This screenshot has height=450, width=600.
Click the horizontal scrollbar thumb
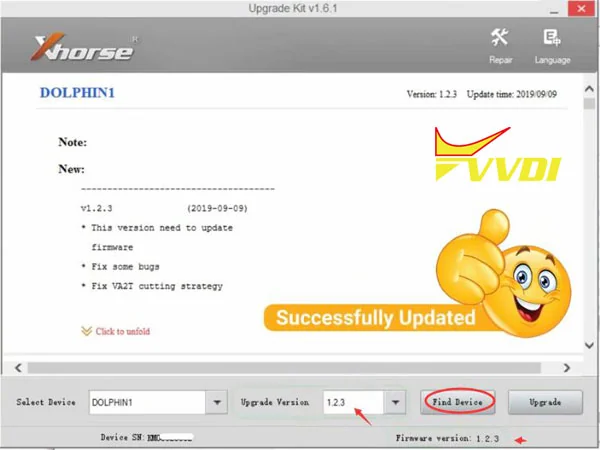284,368
